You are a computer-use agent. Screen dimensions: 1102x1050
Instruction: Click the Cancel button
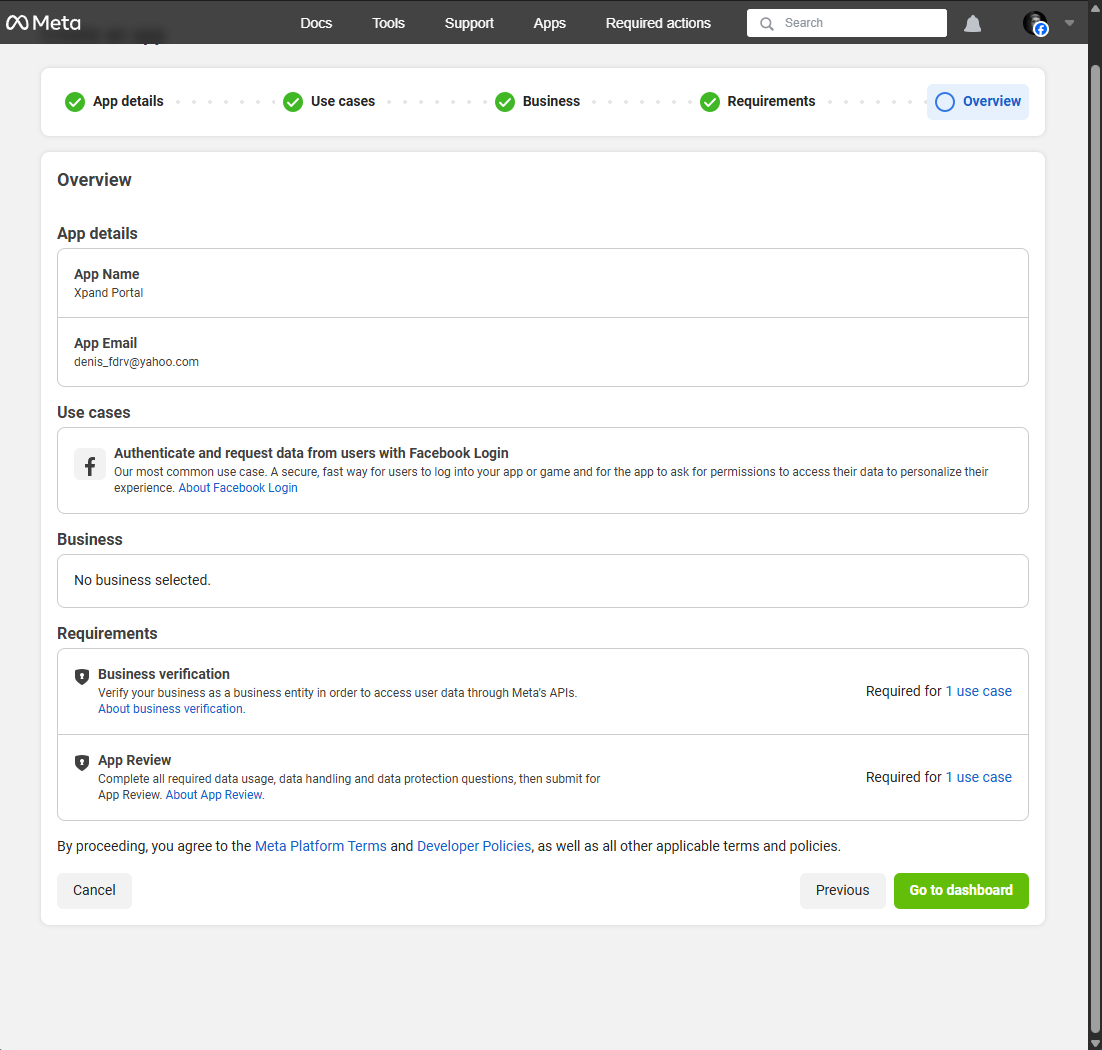[94, 890]
